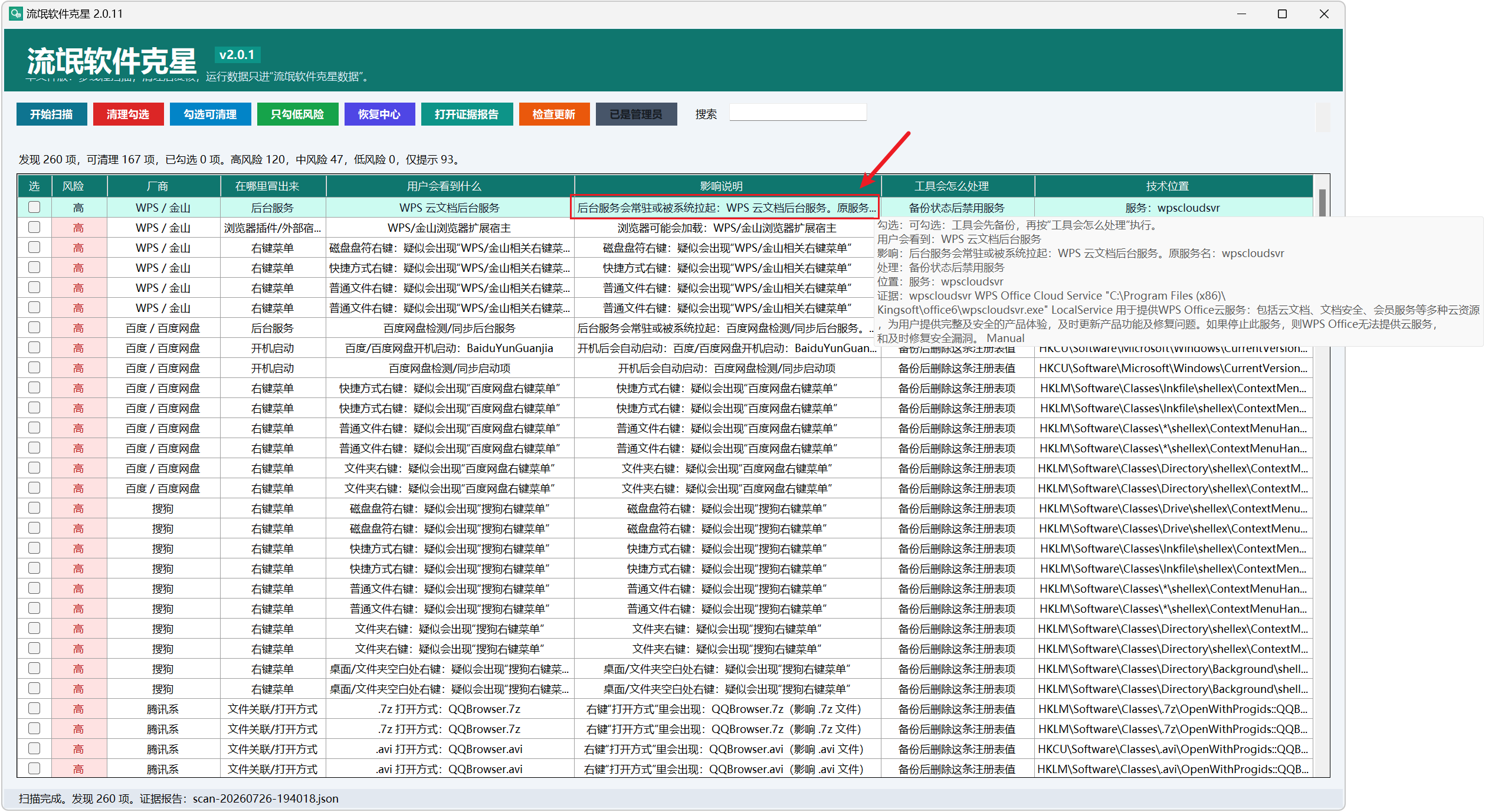Screen dimensions: 1485x812
Task: Tick the checkbox for WPS 云文档后台服务 row
Action: [x=34, y=207]
